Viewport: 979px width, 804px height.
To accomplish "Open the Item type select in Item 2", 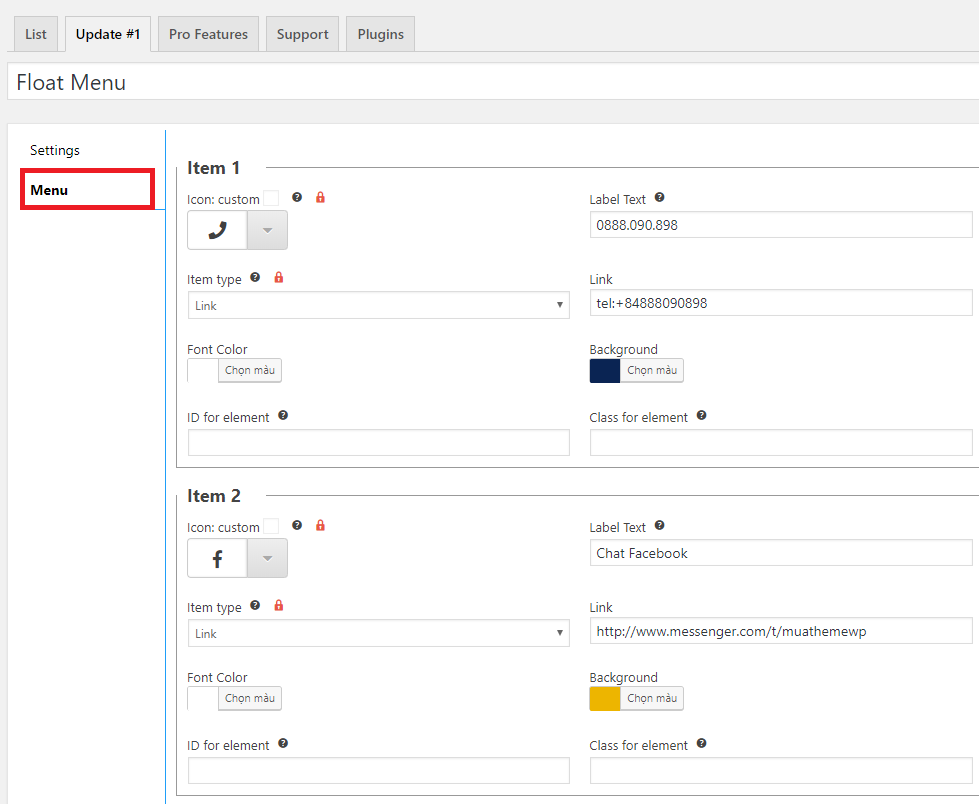I will [x=378, y=633].
